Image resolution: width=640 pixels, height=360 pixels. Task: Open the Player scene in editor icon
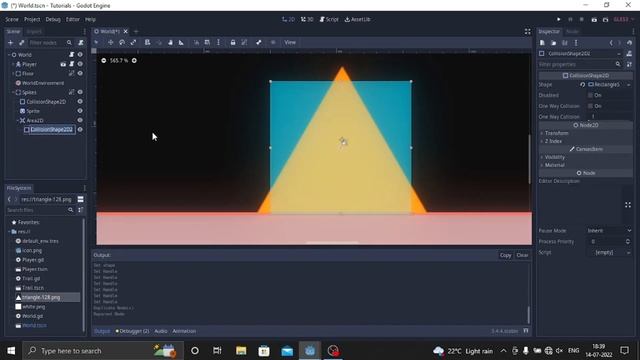pyautogui.click(x=63, y=64)
